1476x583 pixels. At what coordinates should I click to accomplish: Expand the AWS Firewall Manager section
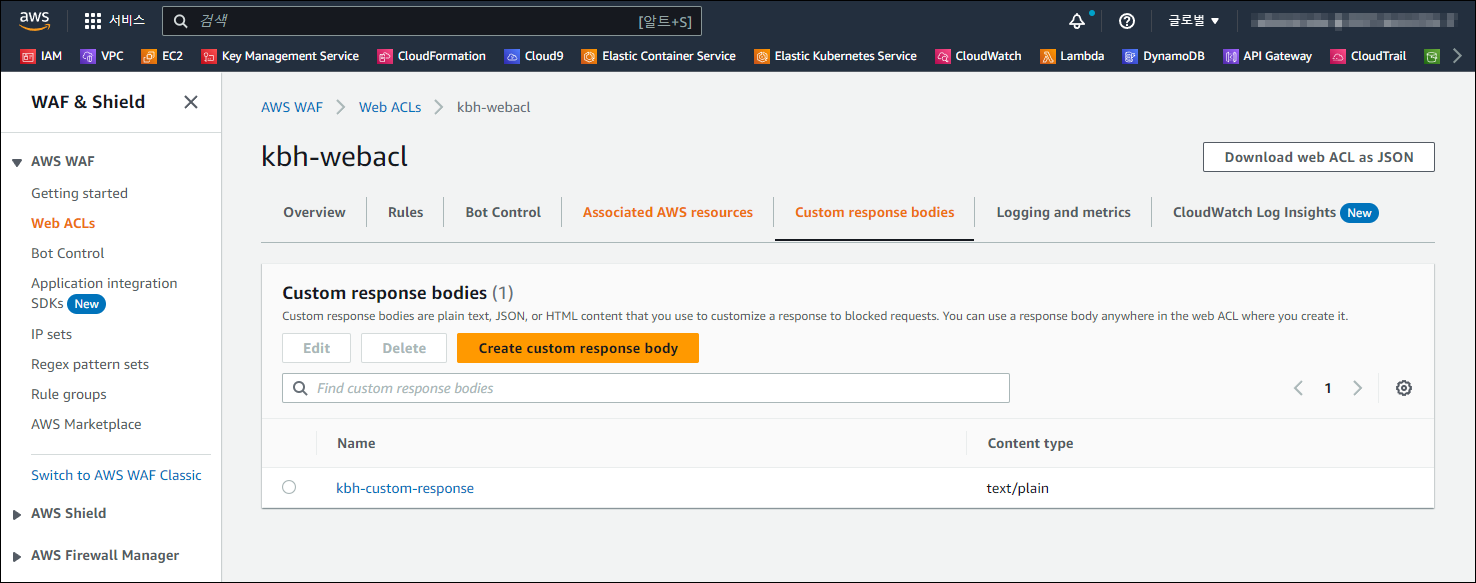(x=17, y=556)
